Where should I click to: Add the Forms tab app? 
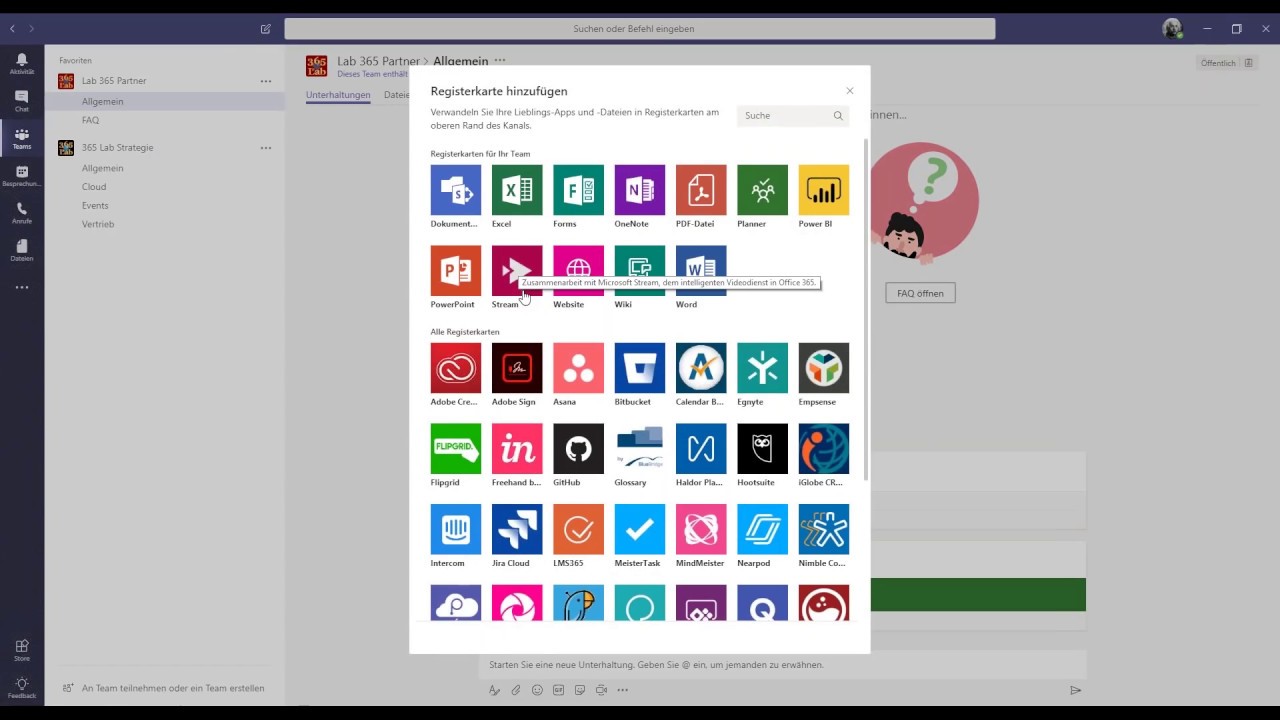(578, 190)
